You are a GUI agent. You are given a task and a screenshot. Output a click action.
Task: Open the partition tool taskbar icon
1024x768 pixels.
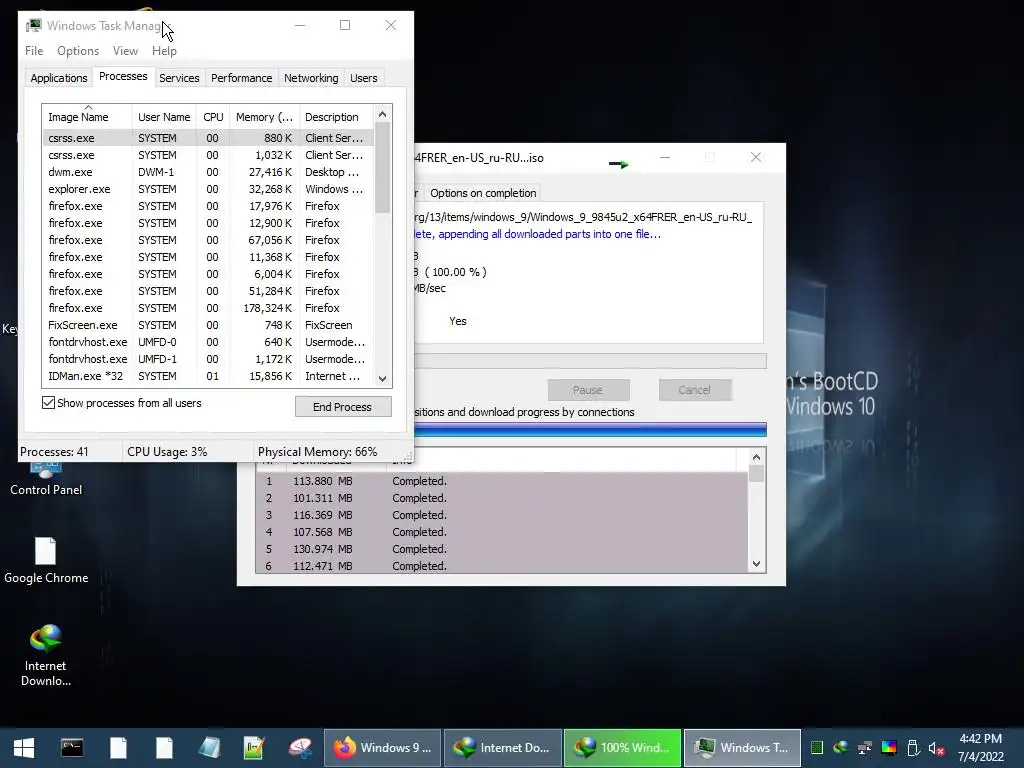click(300, 748)
